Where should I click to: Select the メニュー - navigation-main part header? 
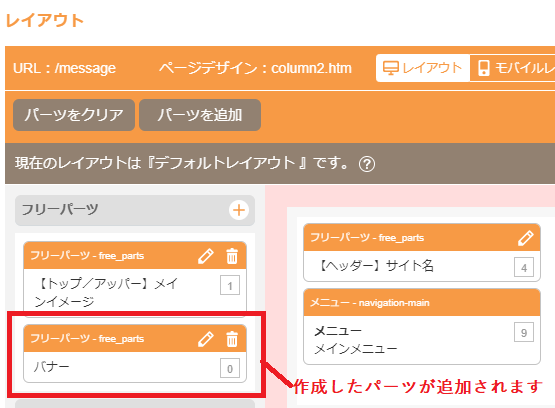point(422,303)
